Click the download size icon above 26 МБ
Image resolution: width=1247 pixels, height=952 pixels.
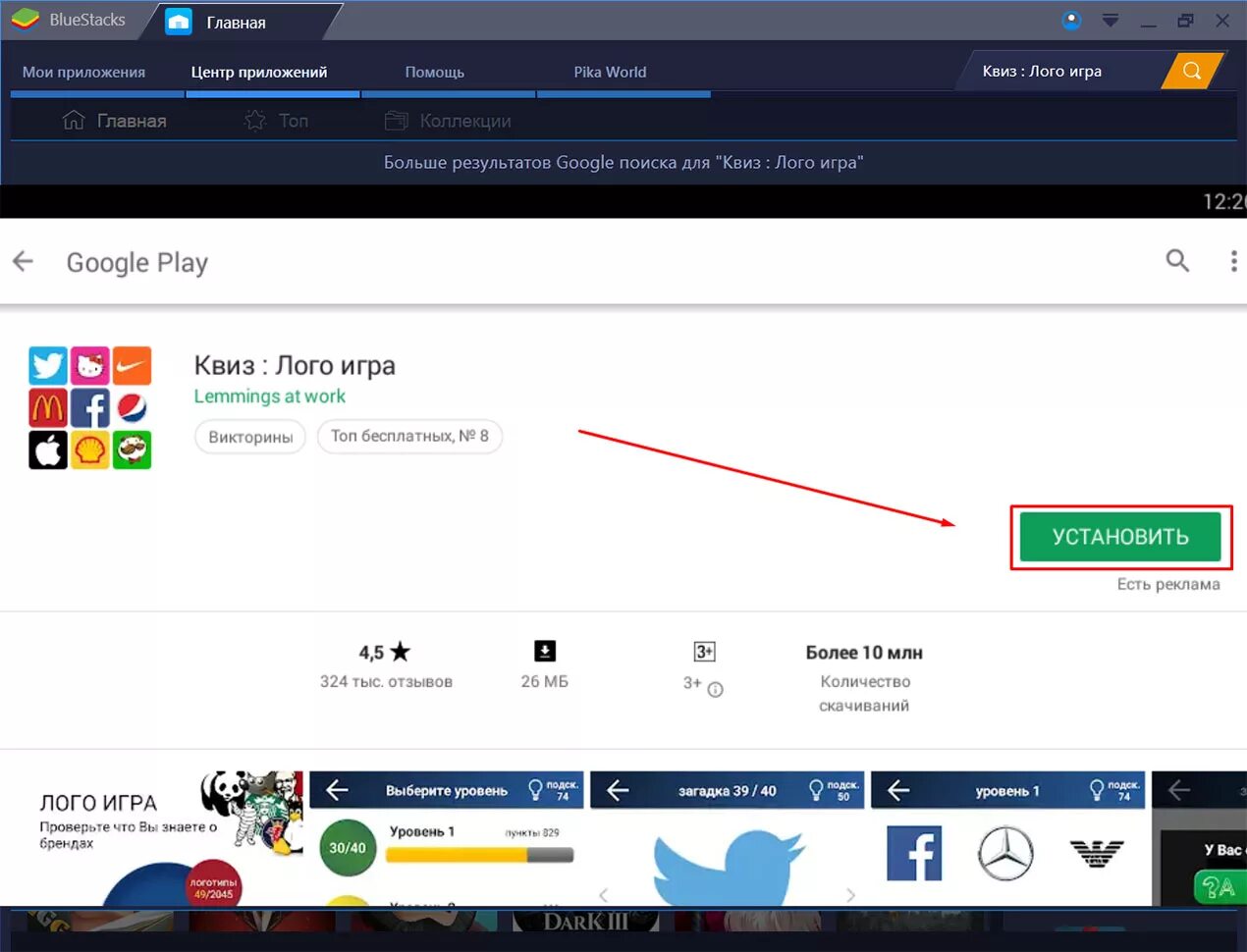point(545,651)
